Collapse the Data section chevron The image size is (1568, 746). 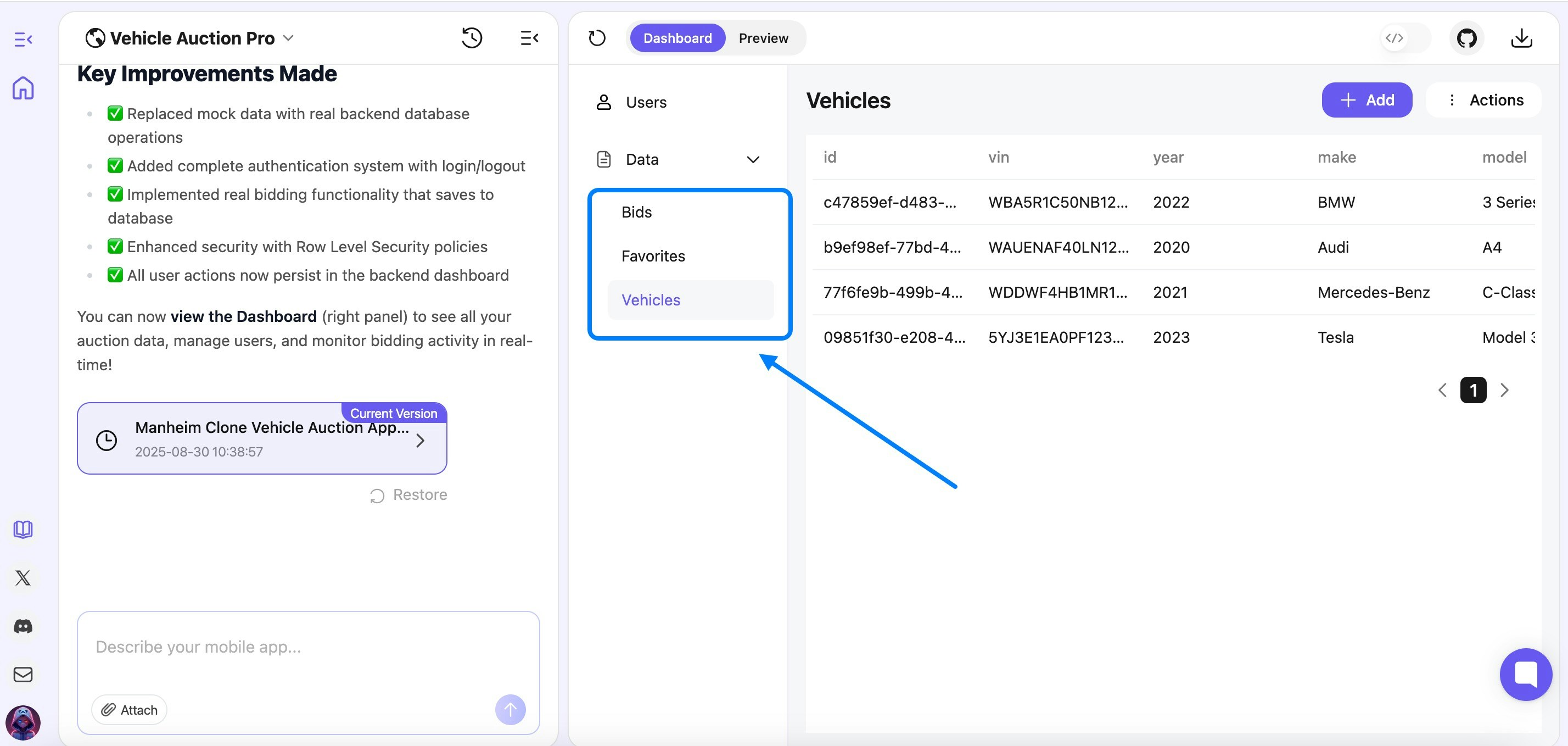click(754, 159)
